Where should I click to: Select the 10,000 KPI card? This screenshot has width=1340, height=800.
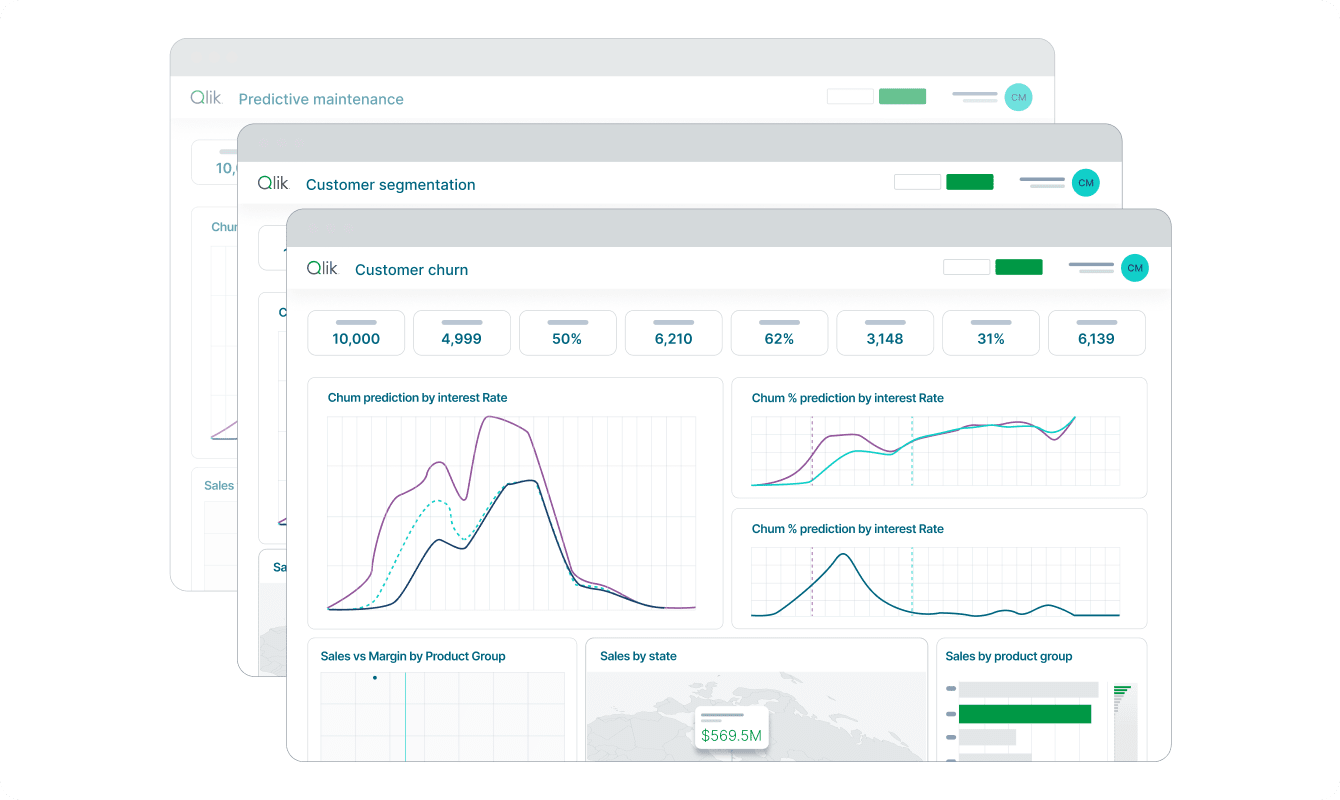click(x=356, y=333)
